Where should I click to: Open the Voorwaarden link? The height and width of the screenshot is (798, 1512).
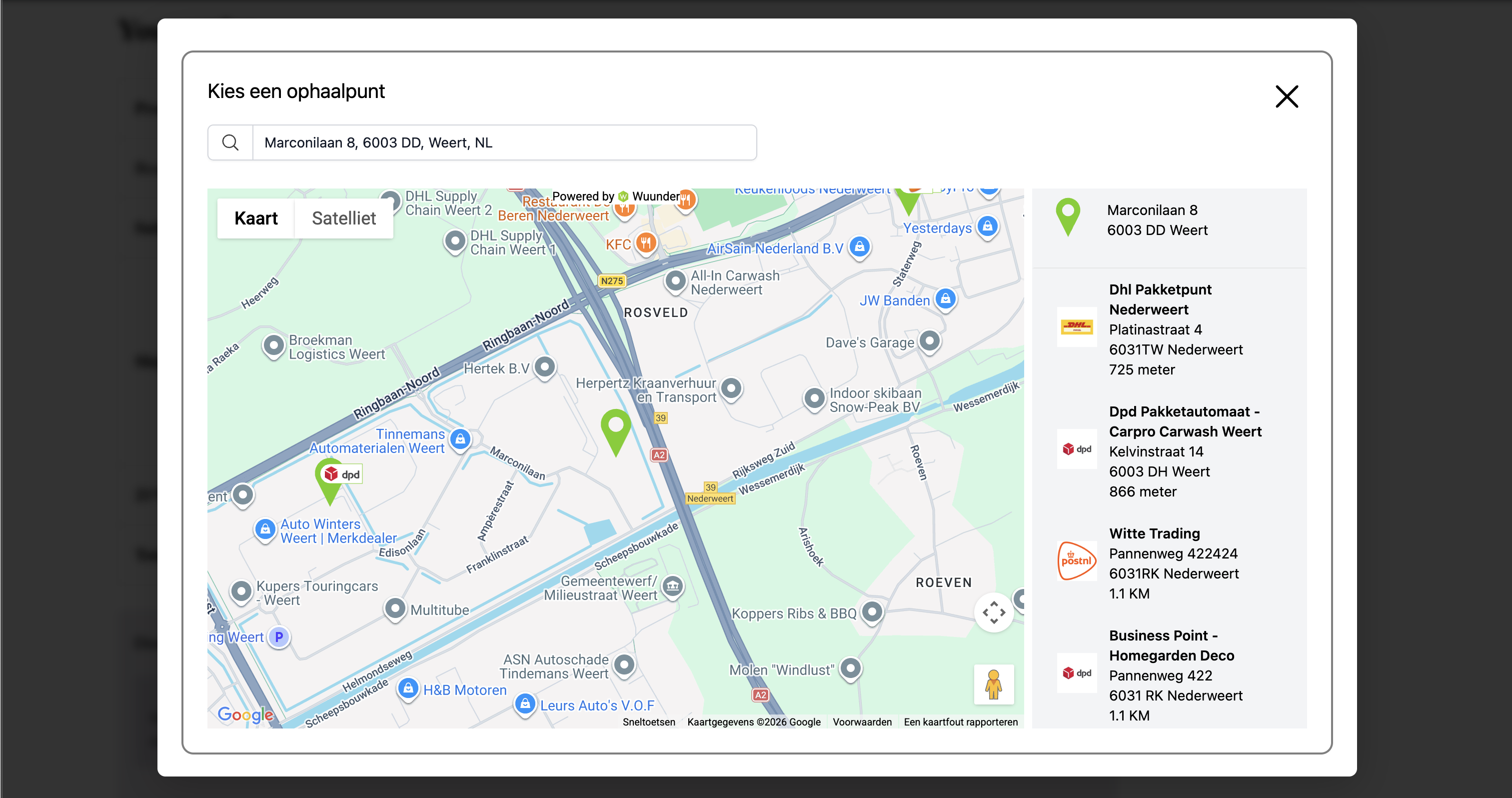[x=862, y=721]
